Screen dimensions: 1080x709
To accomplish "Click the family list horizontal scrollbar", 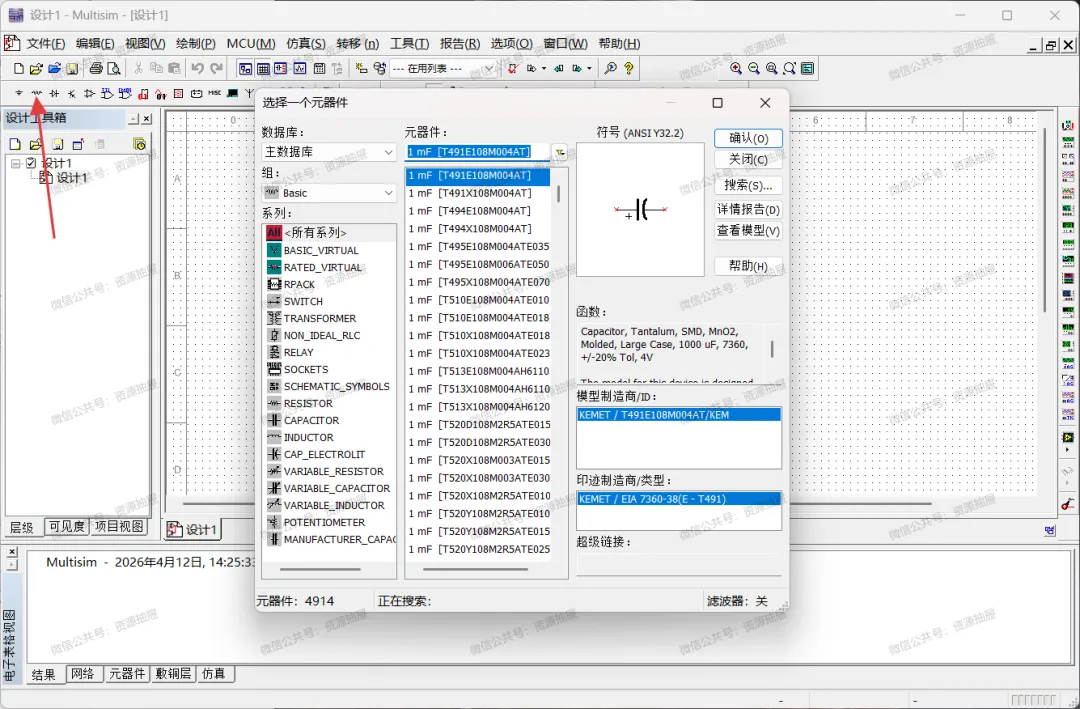I will pos(320,570).
